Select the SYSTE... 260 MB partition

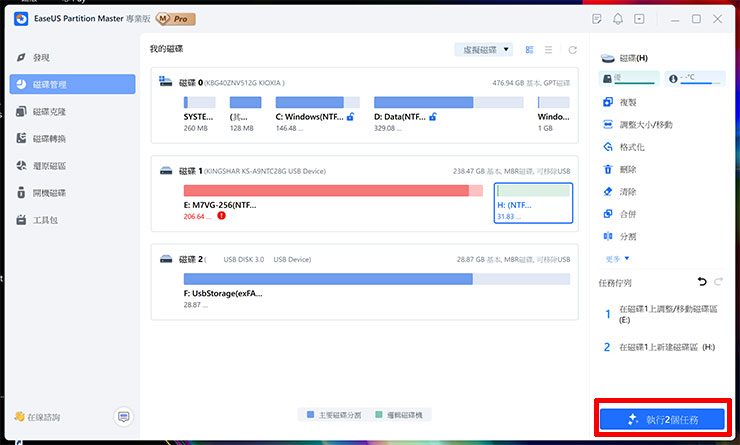coord(199,114)
